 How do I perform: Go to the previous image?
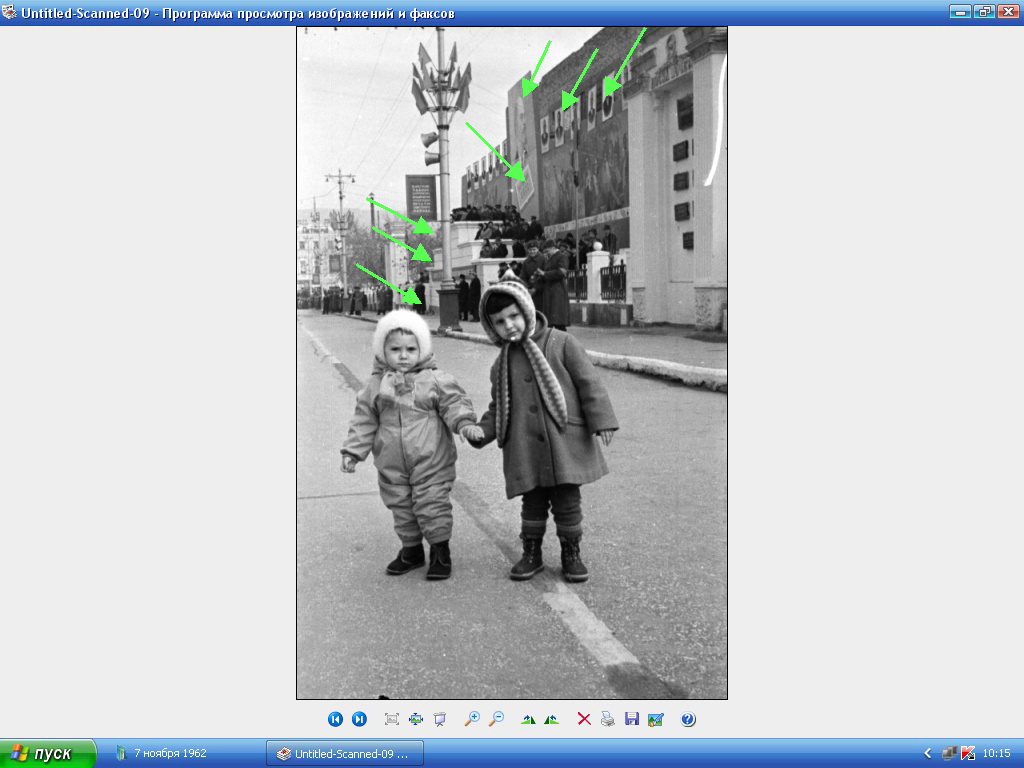(x=335, y=719)
